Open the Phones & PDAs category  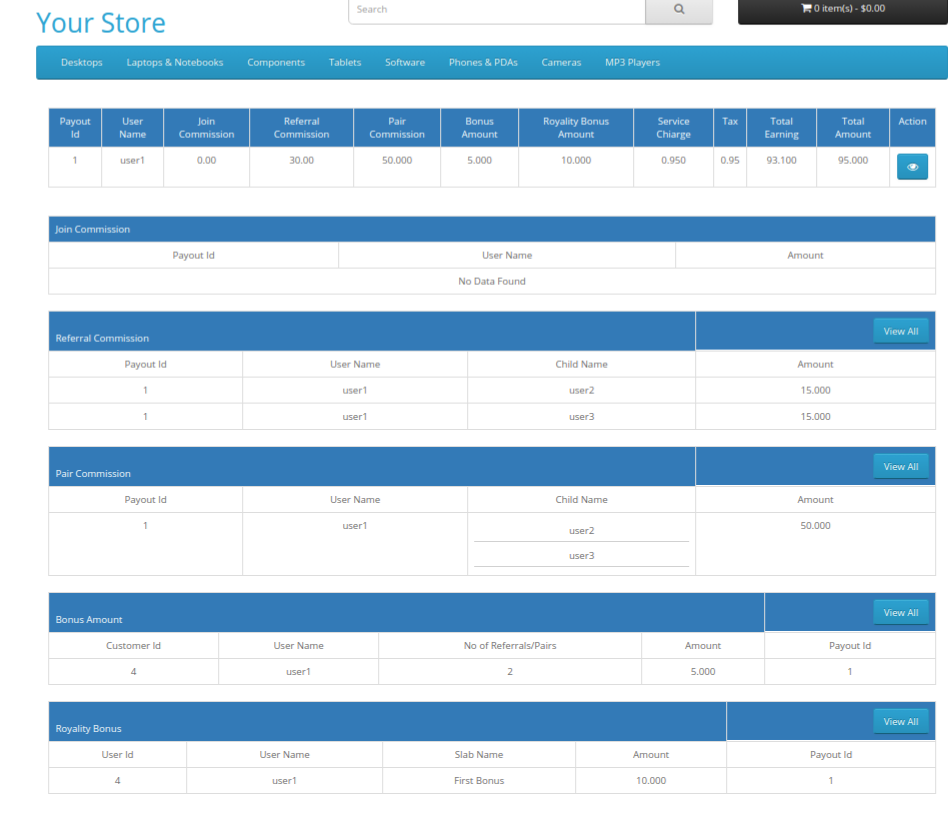(x=483, y=62)
